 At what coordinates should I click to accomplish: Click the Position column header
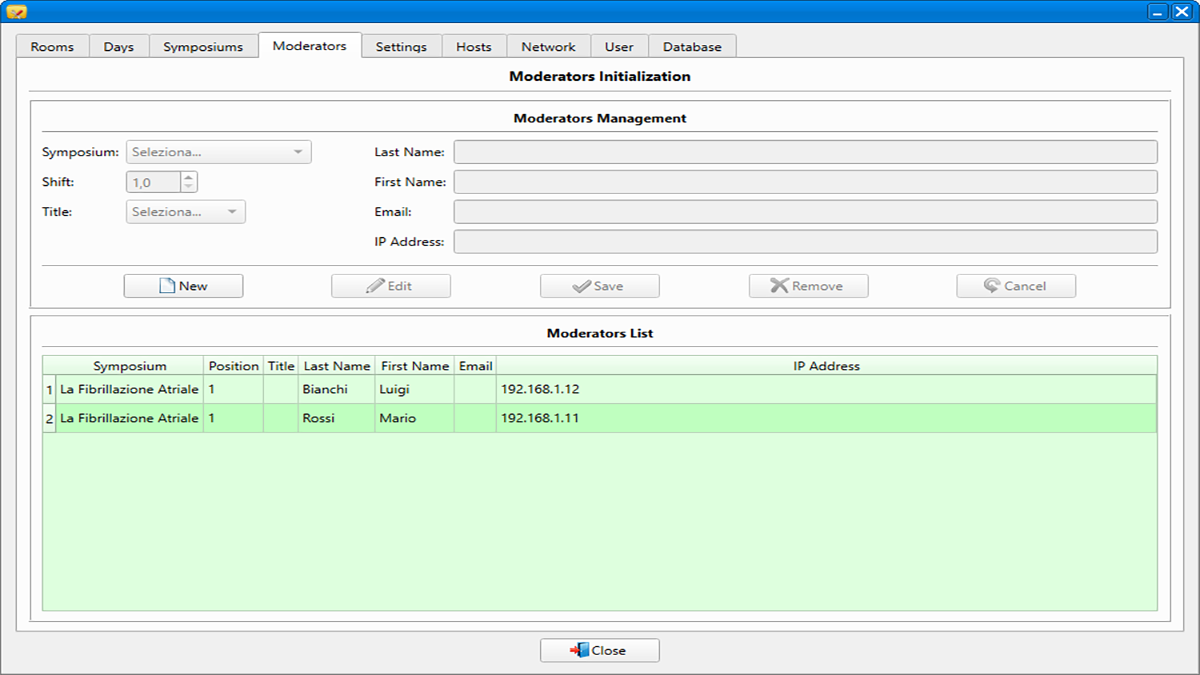pyautogui.click(x=234, y=366)
